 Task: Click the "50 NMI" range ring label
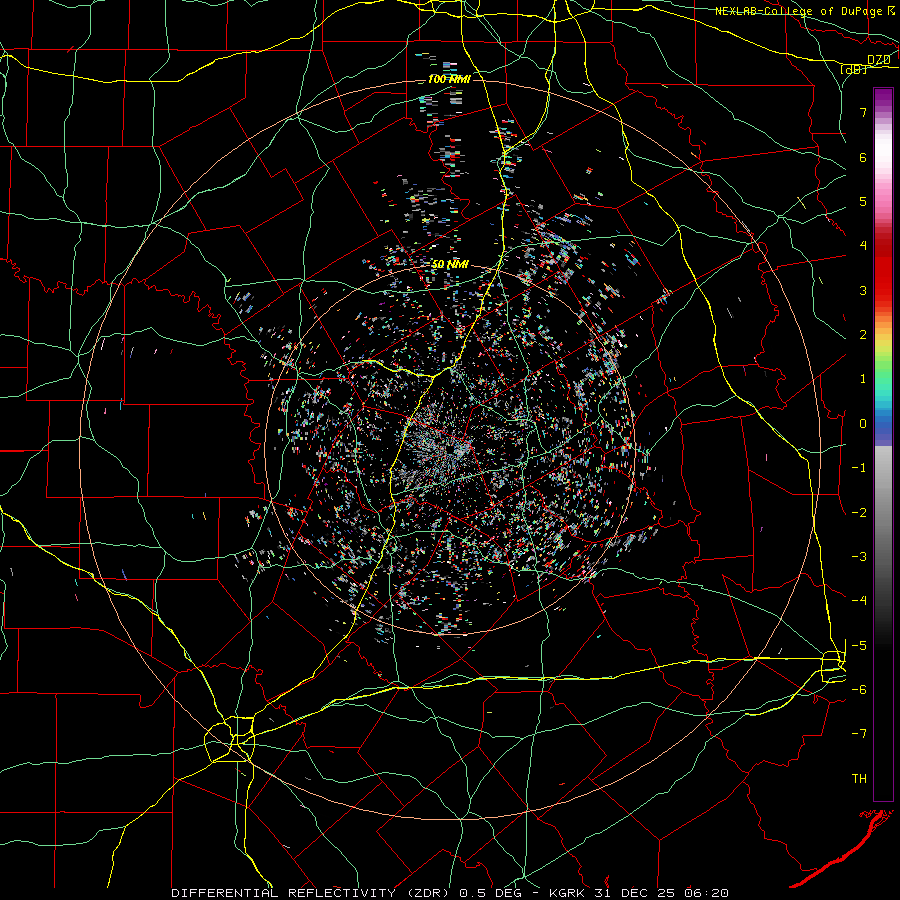[x=449, y=265]
